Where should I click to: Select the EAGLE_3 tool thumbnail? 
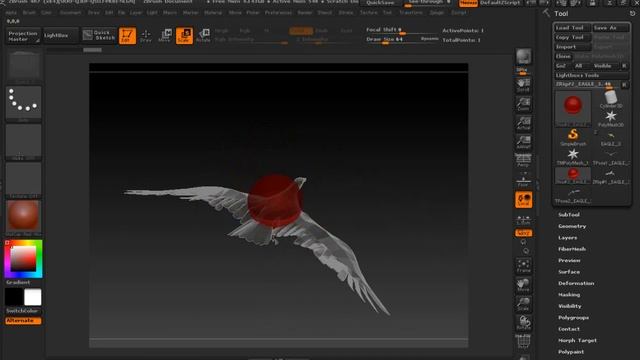point(611,138)
